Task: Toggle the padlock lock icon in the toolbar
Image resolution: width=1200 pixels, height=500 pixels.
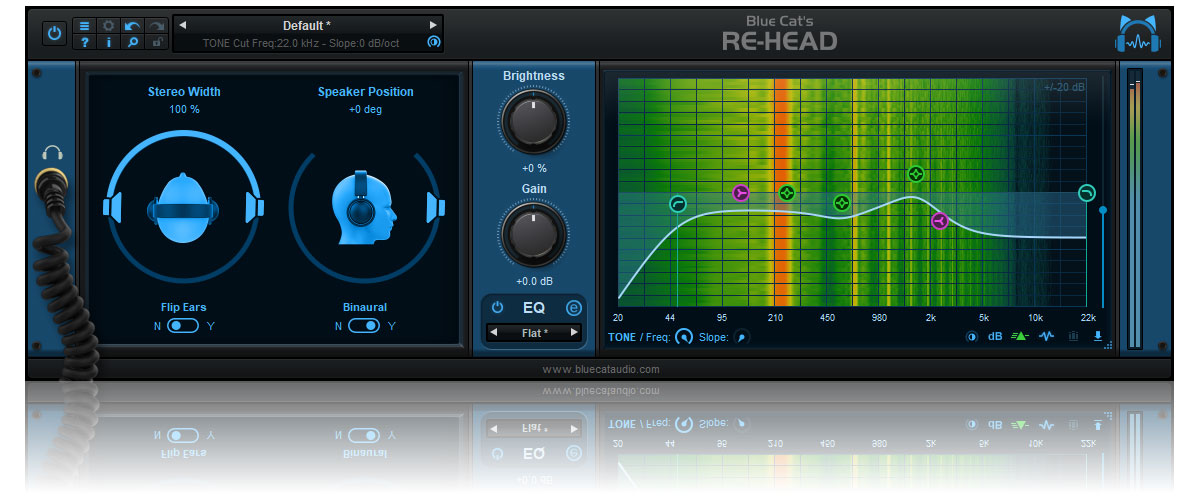Action: point(157,42)
